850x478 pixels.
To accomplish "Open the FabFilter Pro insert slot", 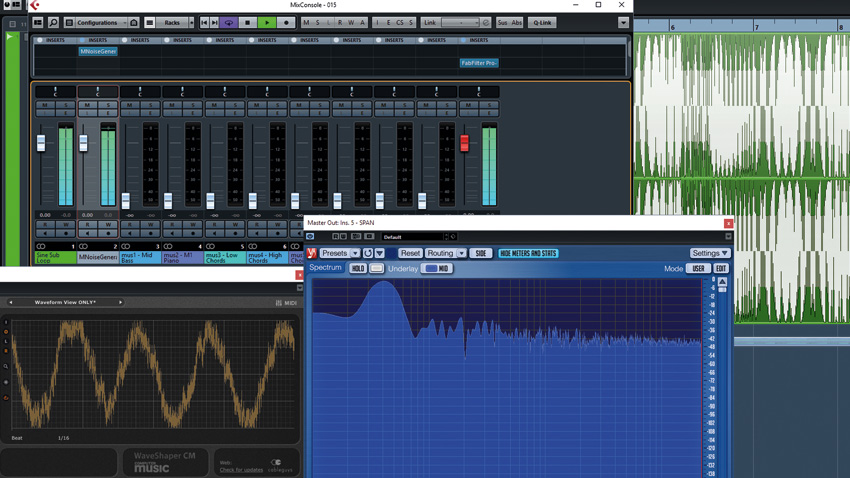I will tap(479, 63).
